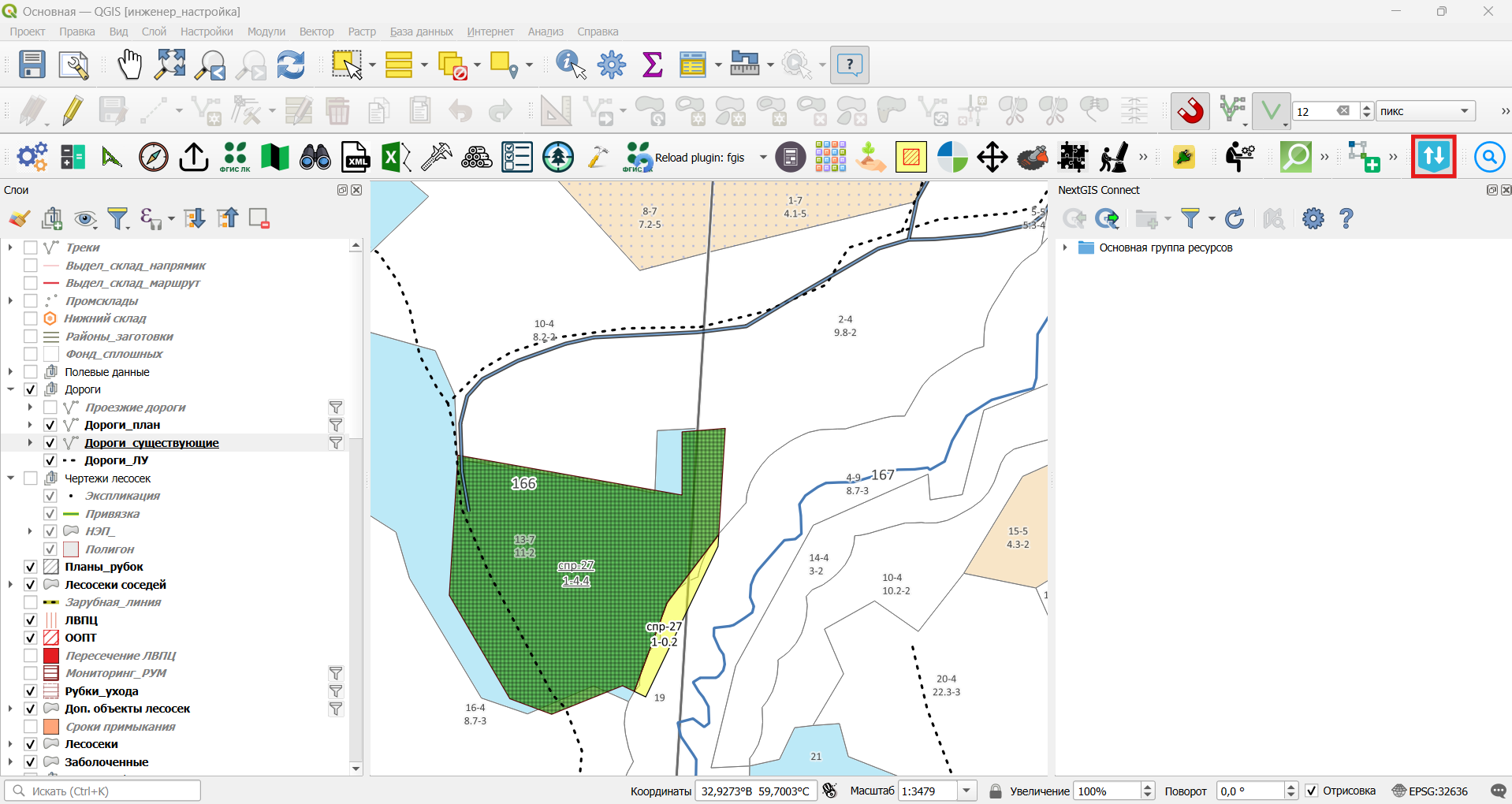This screenshot has height=804, width=1512.
Task: Refresh the NextGIS Connect resource tree
Action: [1235, 218]
